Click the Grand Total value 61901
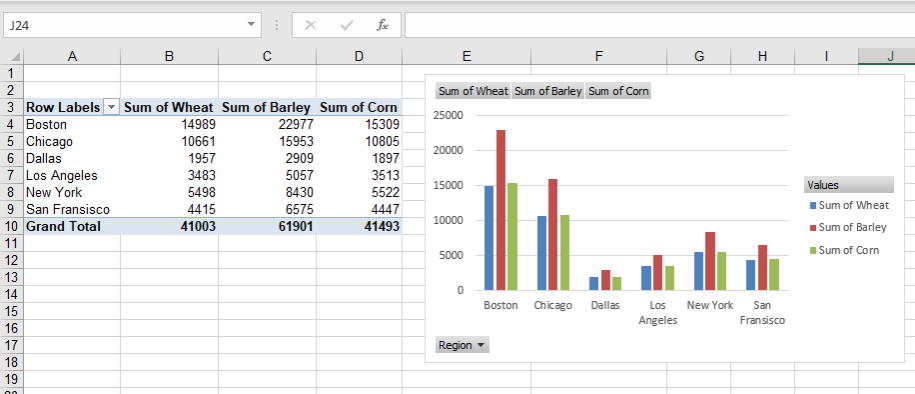915x394 pixels. point(267,226)
